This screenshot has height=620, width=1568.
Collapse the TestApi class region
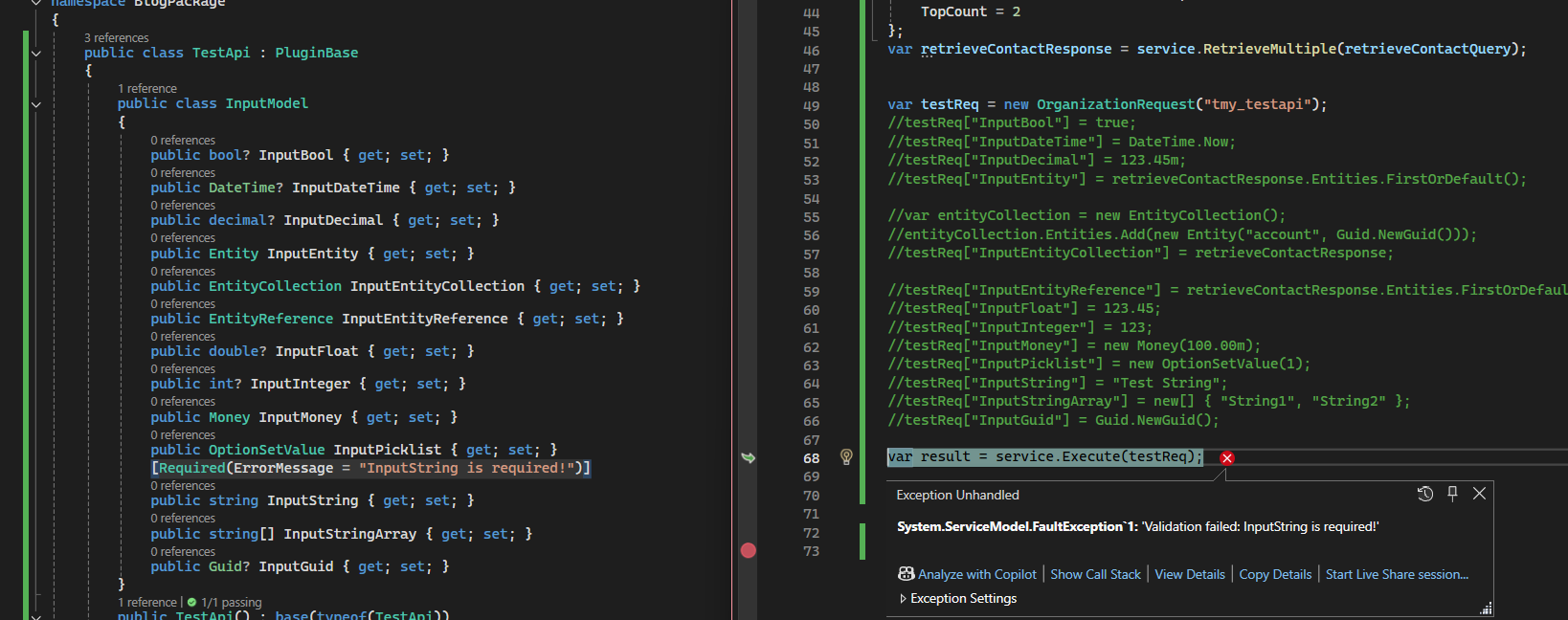(x=36, y=54)
